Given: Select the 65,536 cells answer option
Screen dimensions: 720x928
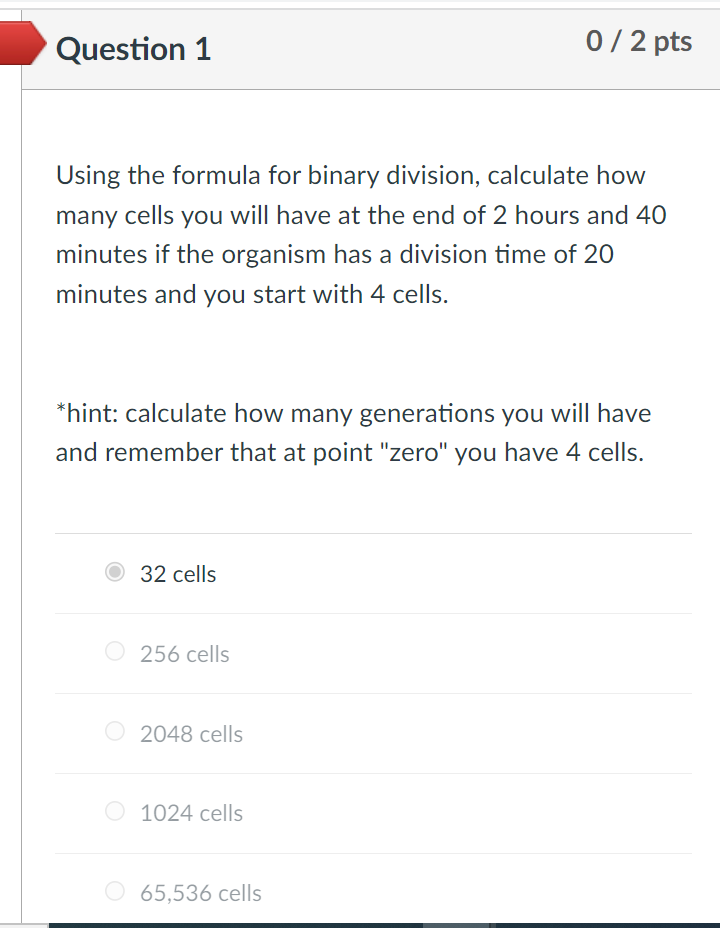Looking at the screenshot, I should pos(114,891).
